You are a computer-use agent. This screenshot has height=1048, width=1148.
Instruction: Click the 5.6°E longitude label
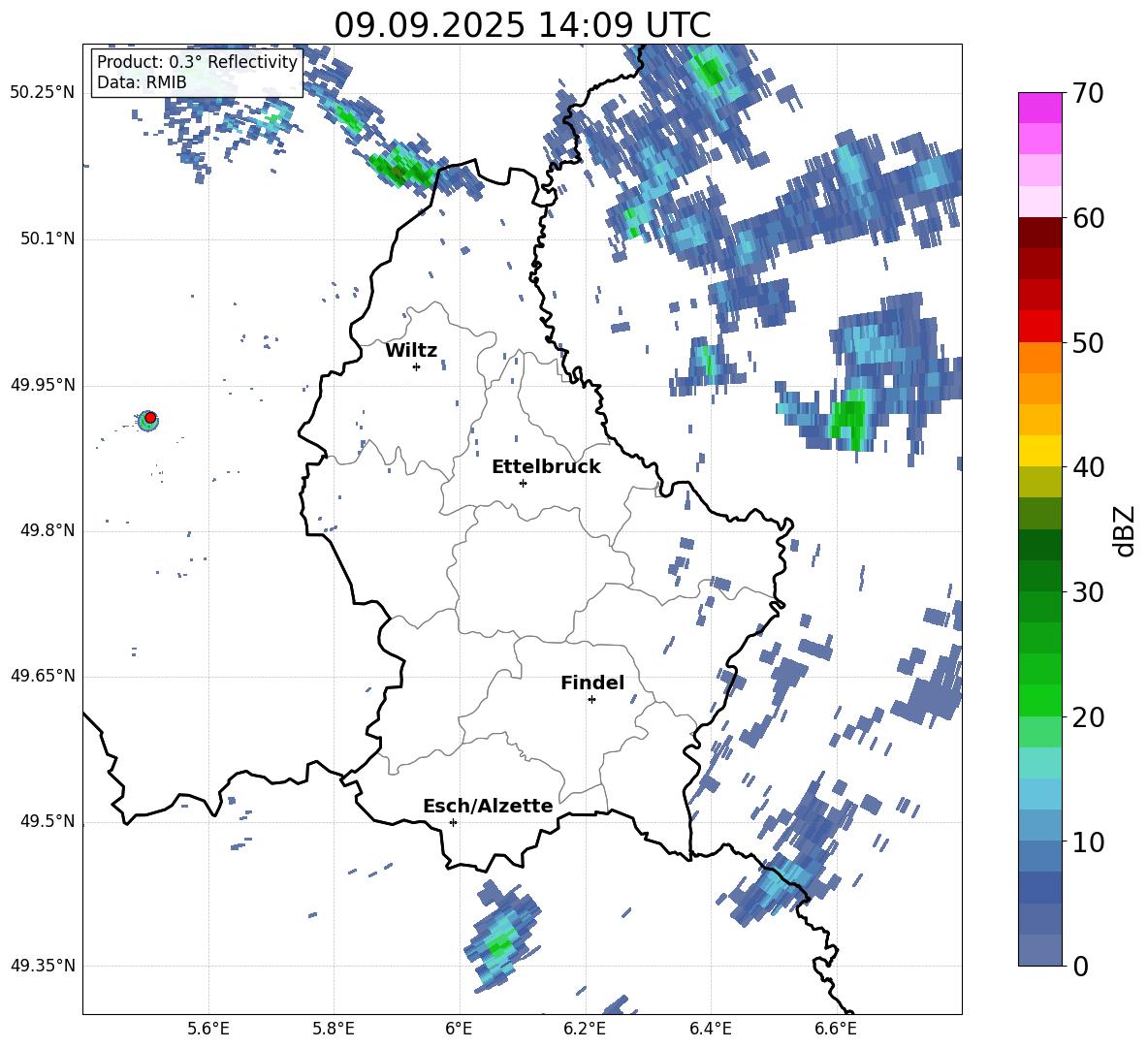point(208,1029)
